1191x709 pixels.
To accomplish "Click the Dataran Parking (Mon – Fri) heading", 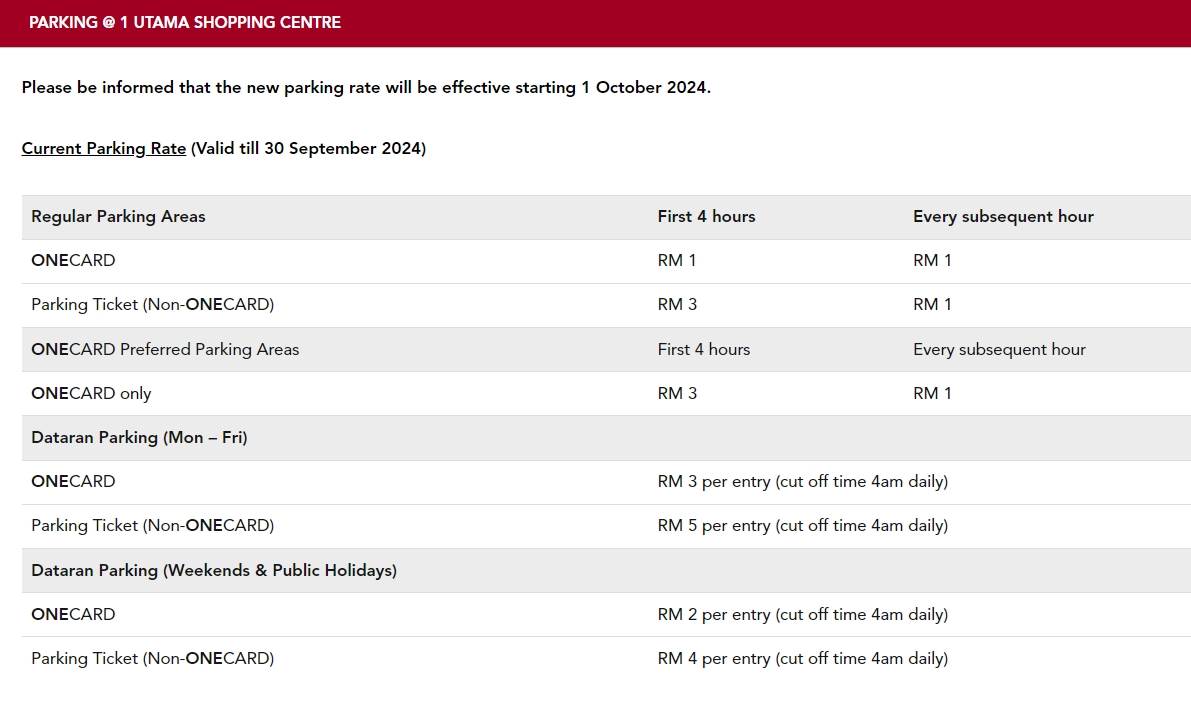I will tap(139, 438).
